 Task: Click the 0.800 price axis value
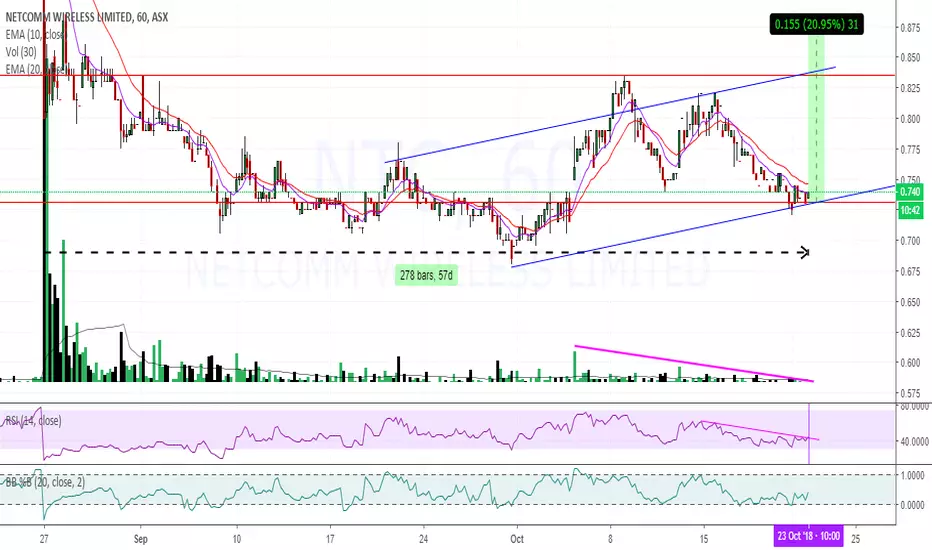[911, 119]
